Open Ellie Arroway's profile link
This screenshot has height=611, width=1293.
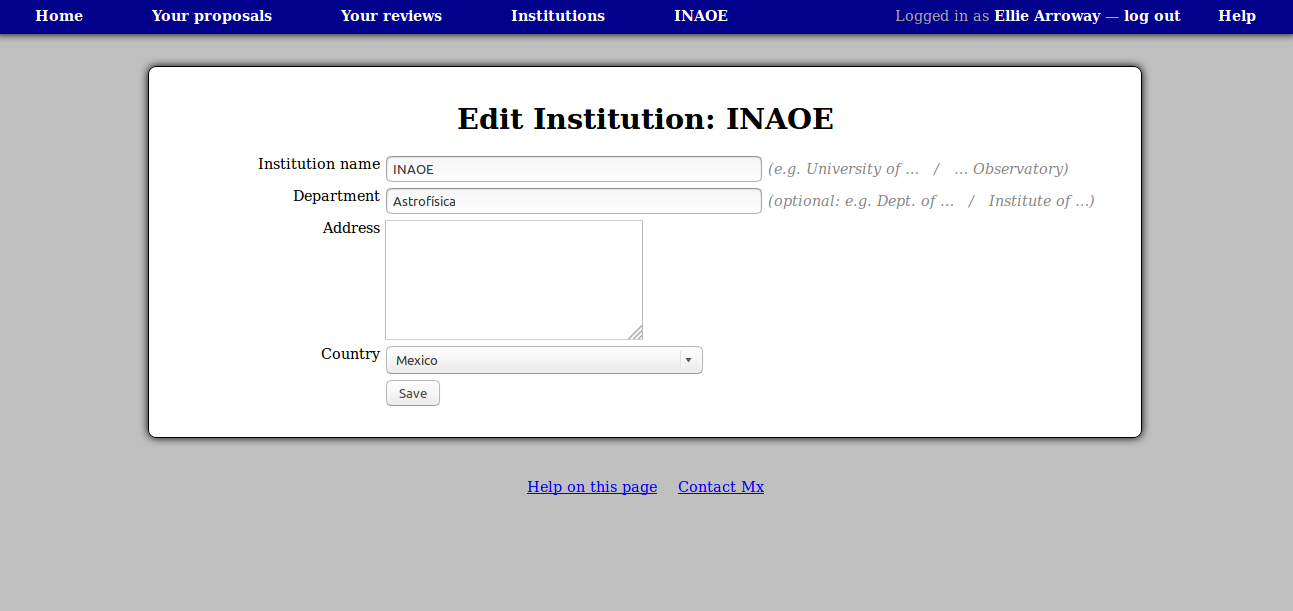coord(1047,16)
